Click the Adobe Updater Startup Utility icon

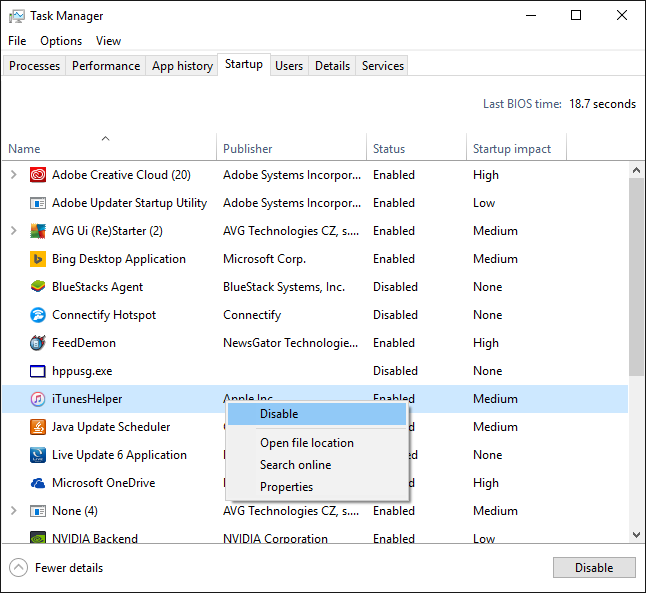click(38, 203)
